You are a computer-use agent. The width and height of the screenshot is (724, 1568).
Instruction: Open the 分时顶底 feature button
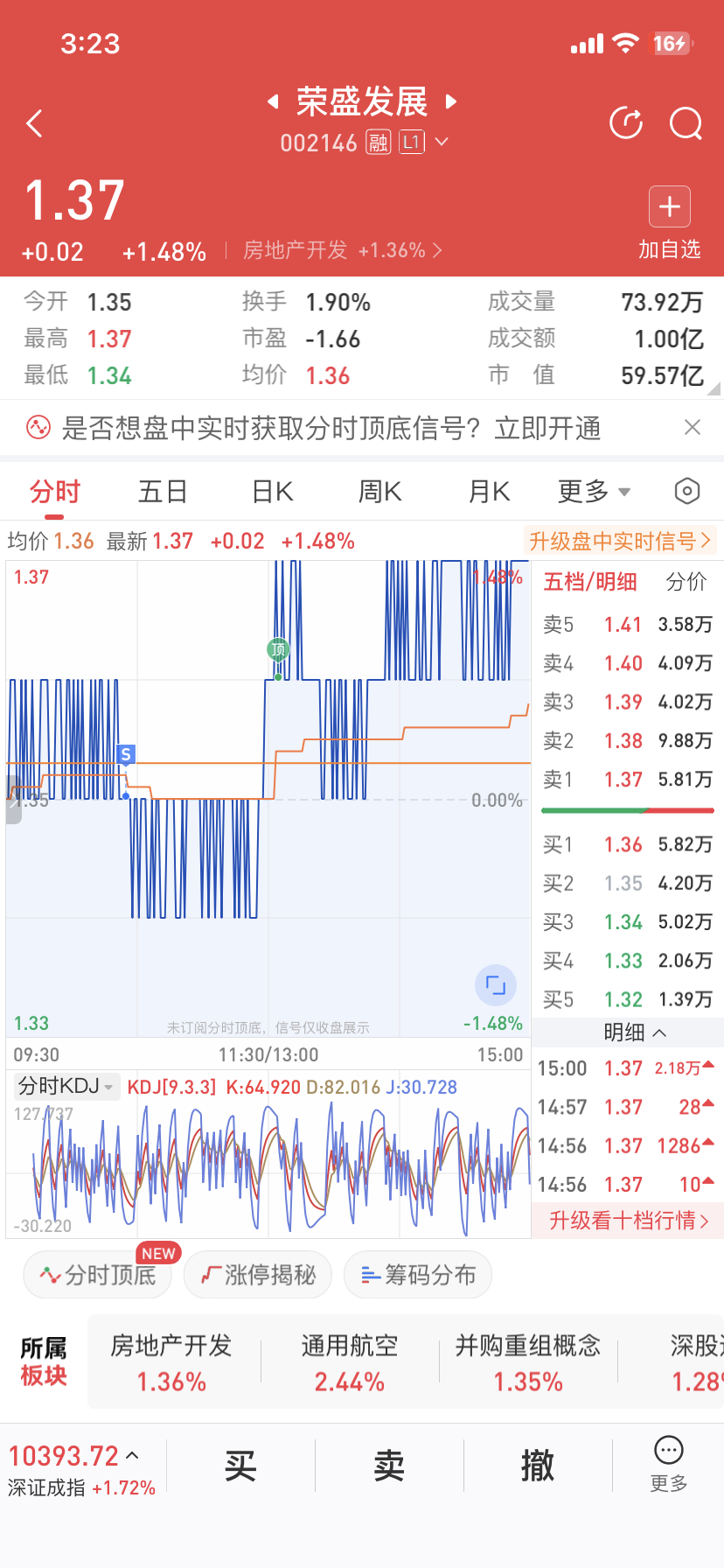click(x=97, y=1275)
